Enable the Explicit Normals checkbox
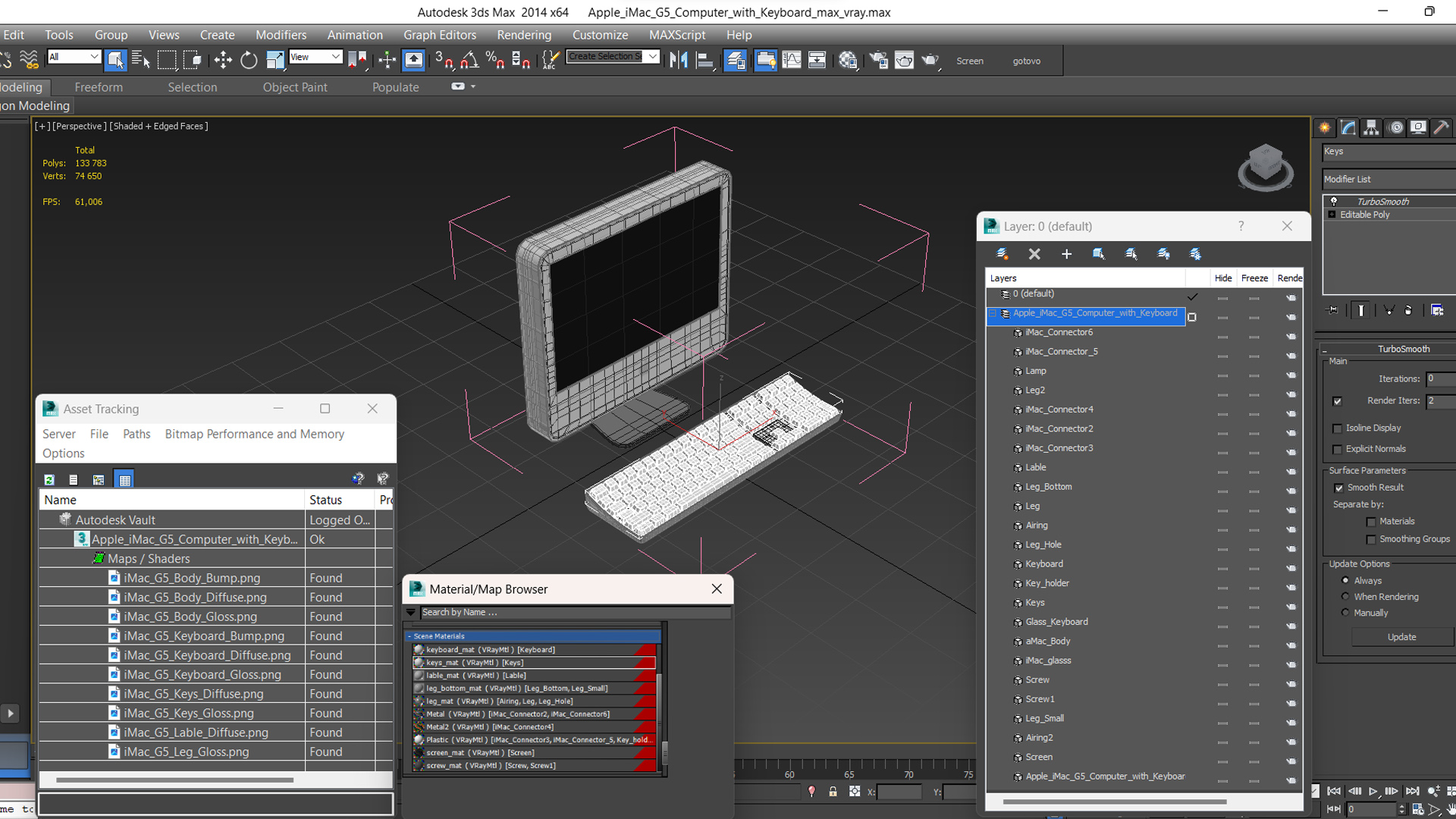This screenshot has height=819, width=1456. [x=1337, y=449]
